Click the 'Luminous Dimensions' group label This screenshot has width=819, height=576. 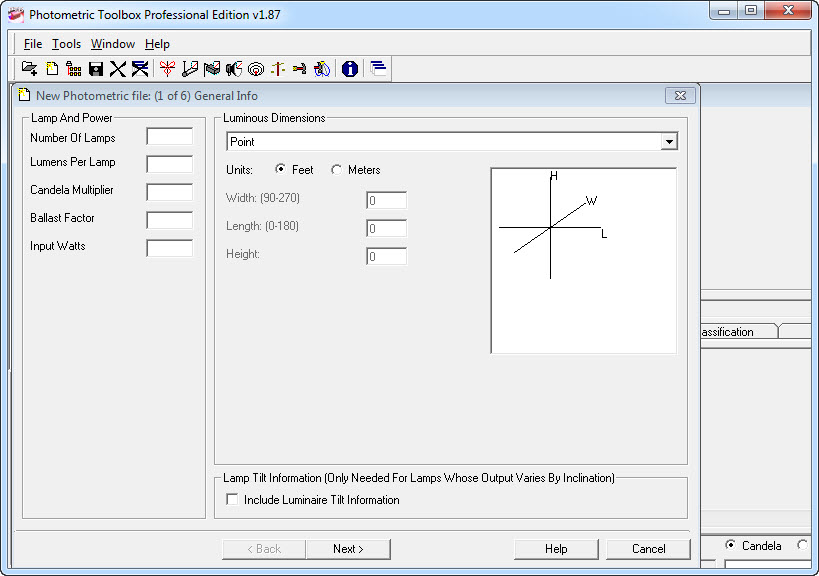tap(274, 118)
